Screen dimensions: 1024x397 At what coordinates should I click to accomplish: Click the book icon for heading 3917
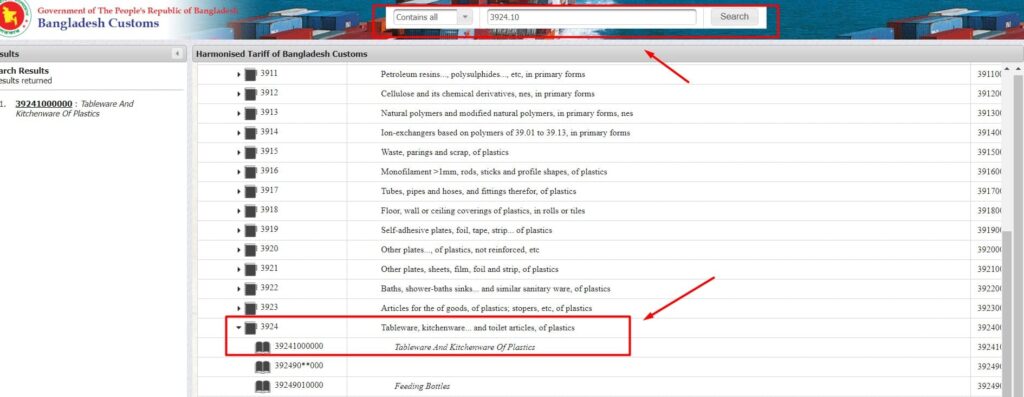pyautogui.click(x=251, y=191)
